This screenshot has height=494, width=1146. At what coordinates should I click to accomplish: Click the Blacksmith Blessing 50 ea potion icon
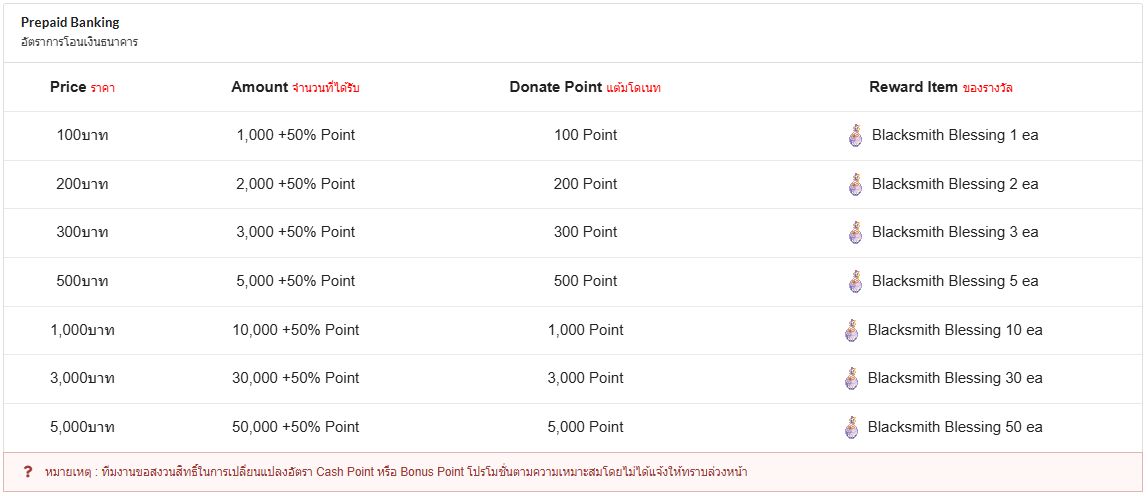click(x=851, y=427)
